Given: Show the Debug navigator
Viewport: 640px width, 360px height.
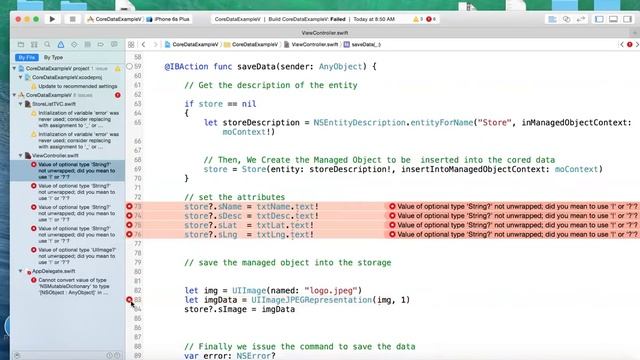Looking at the screenshot, I should click(x=87, y=44).
